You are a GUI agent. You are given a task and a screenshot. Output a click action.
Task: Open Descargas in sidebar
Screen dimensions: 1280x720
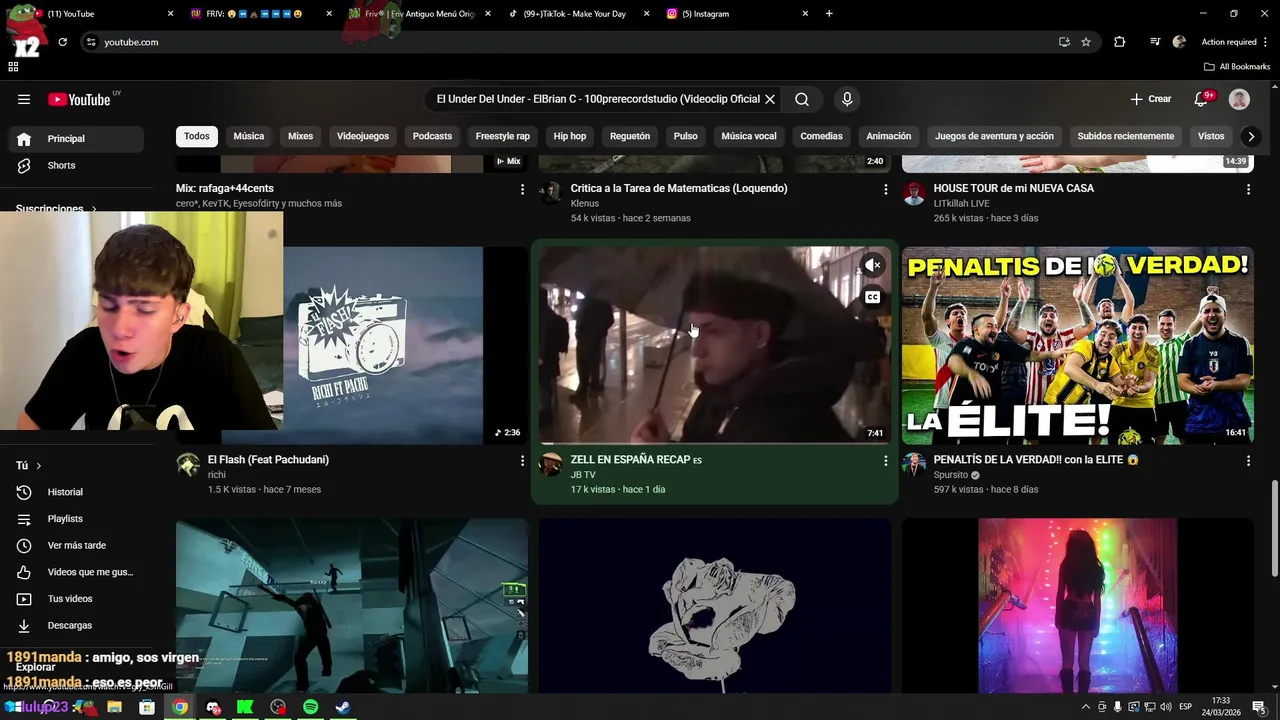coord(76,625)
